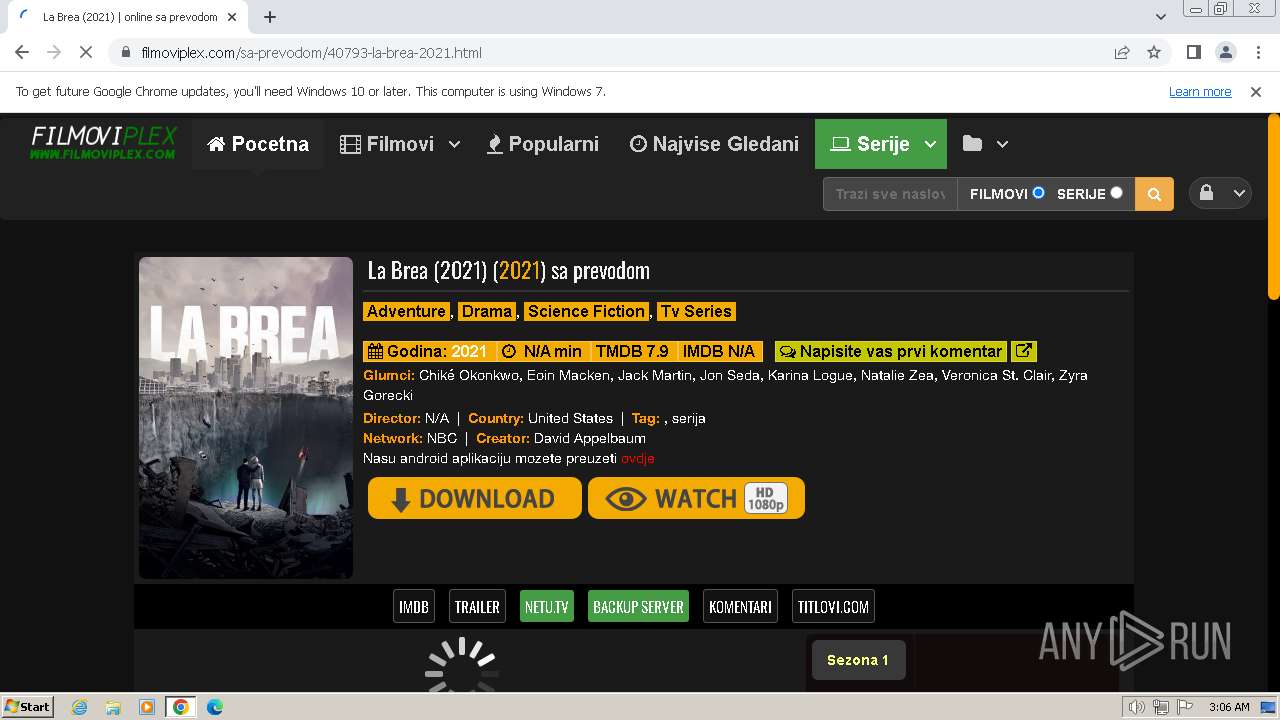Switch to BACKUP SERVER
Image resolution: width=1280 pixels, height=720 pixels.
tap(638, 606)
